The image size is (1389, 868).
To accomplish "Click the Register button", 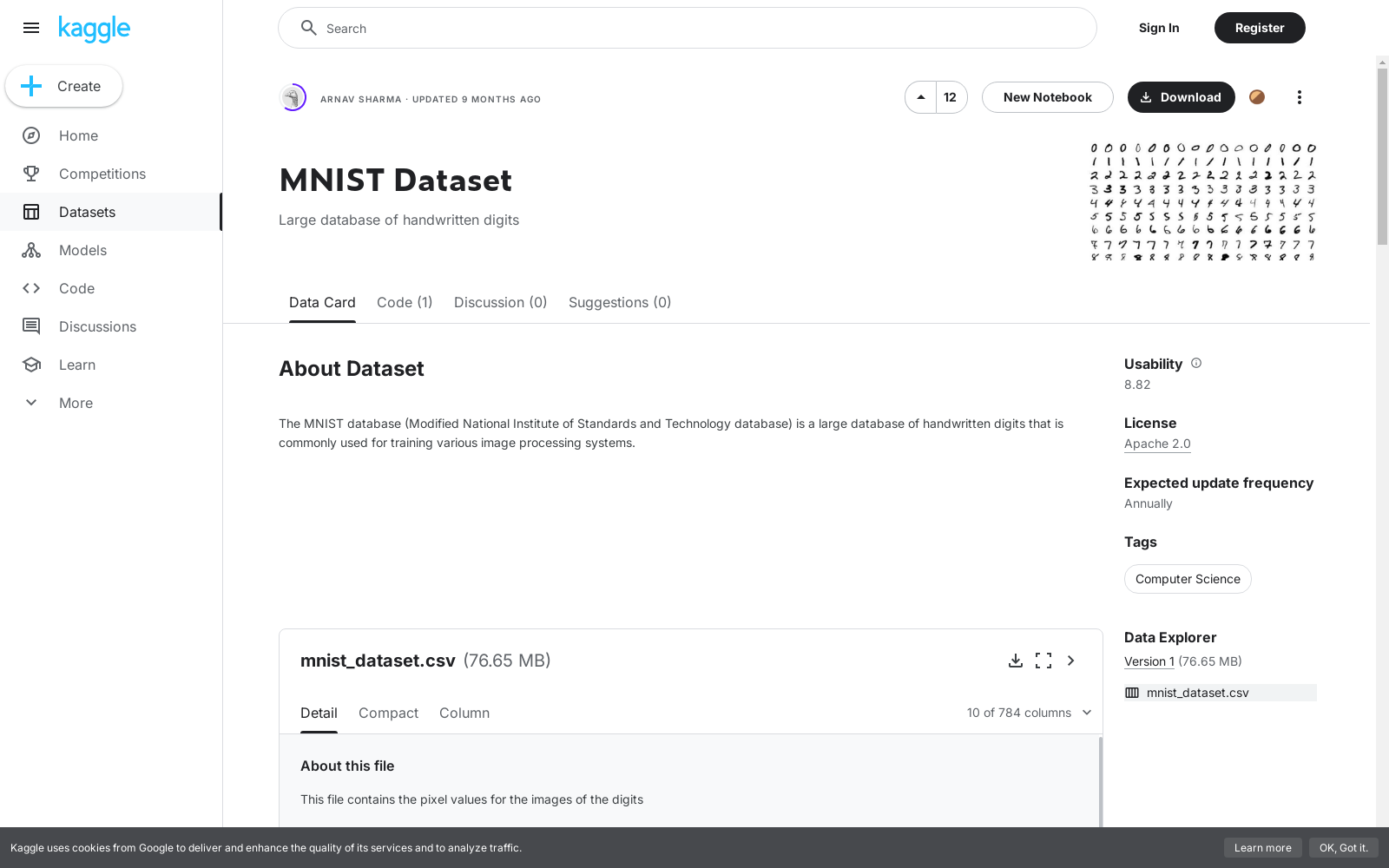I will click(x=1260, y=28).
